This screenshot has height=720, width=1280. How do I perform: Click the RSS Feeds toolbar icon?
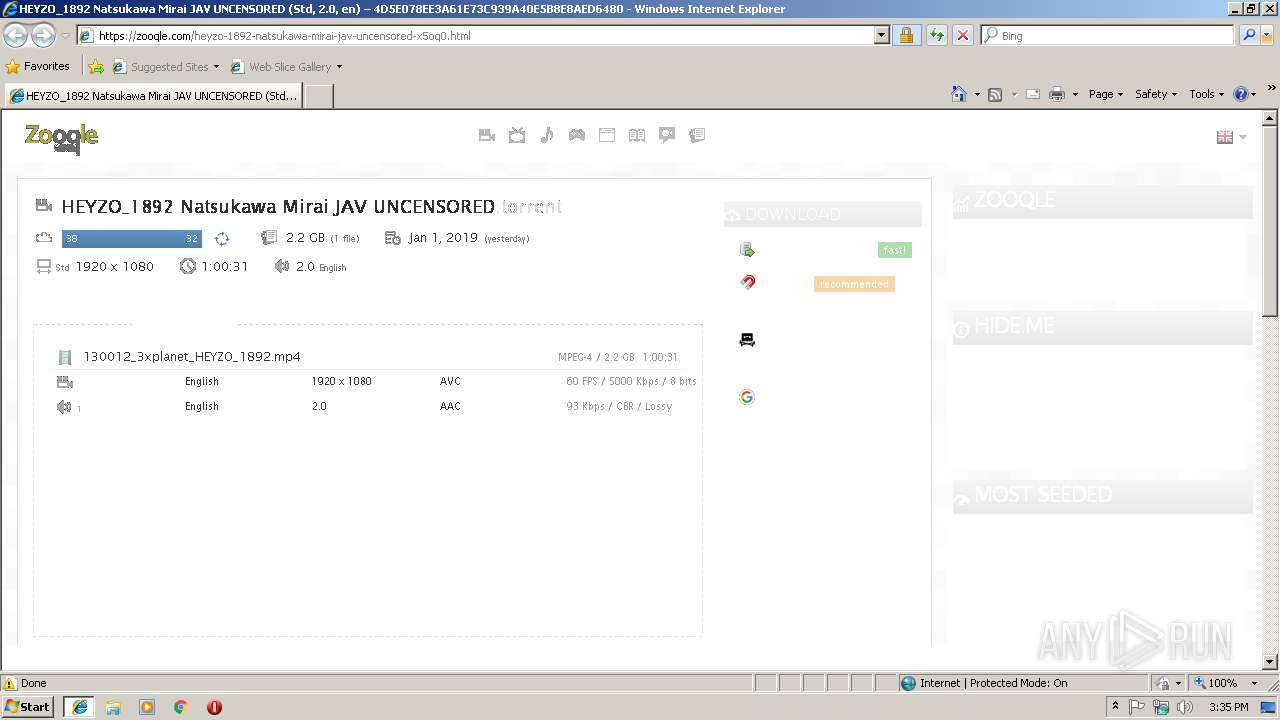click(995, 94)
